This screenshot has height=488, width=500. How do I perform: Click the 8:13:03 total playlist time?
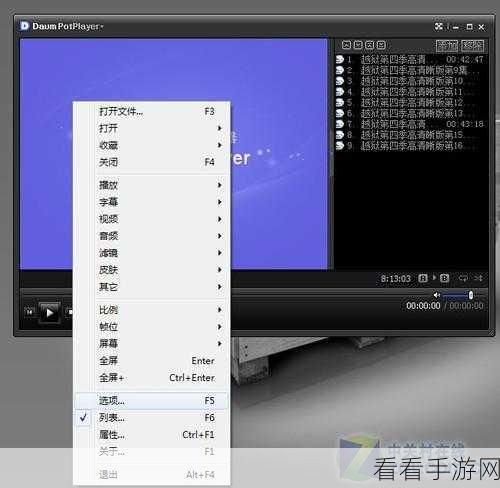(x=395, y=278)
